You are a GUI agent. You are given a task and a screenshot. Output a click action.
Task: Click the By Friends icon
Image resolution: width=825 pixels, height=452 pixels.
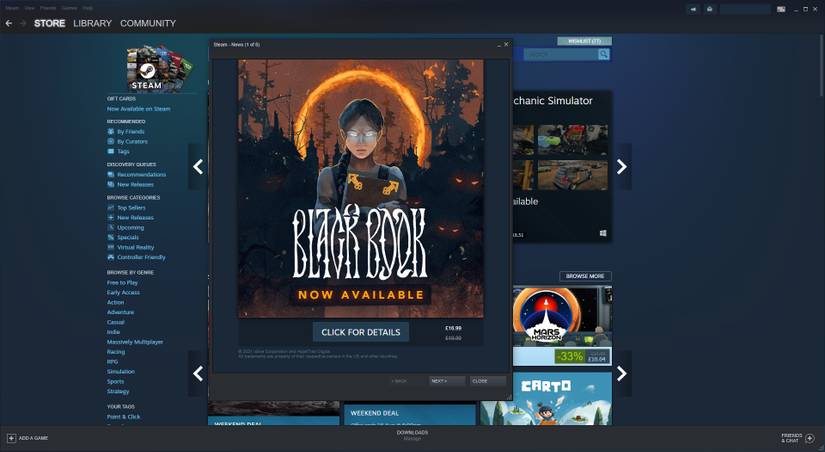110,132
